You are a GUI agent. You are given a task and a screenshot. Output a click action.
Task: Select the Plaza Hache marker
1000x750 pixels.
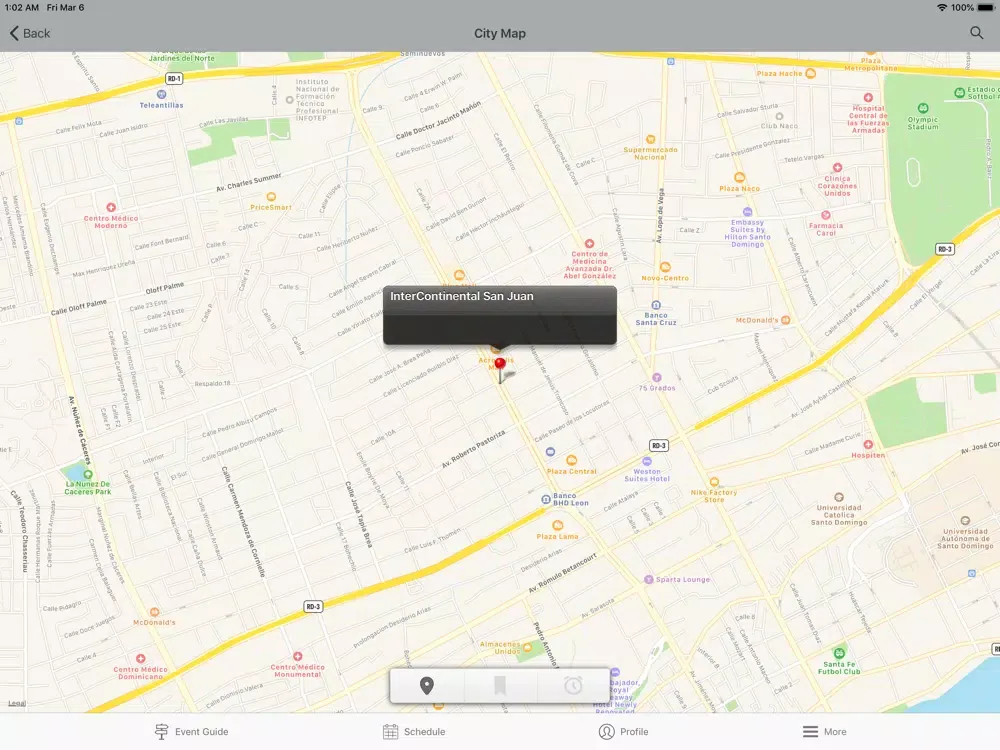(x=811, y=73)
